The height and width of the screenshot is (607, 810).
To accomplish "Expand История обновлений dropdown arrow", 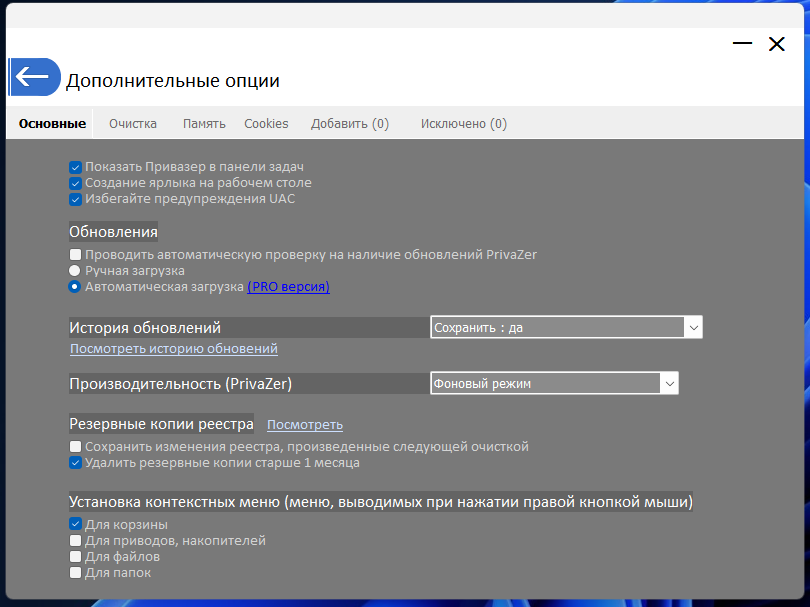I will click(693, 328).
